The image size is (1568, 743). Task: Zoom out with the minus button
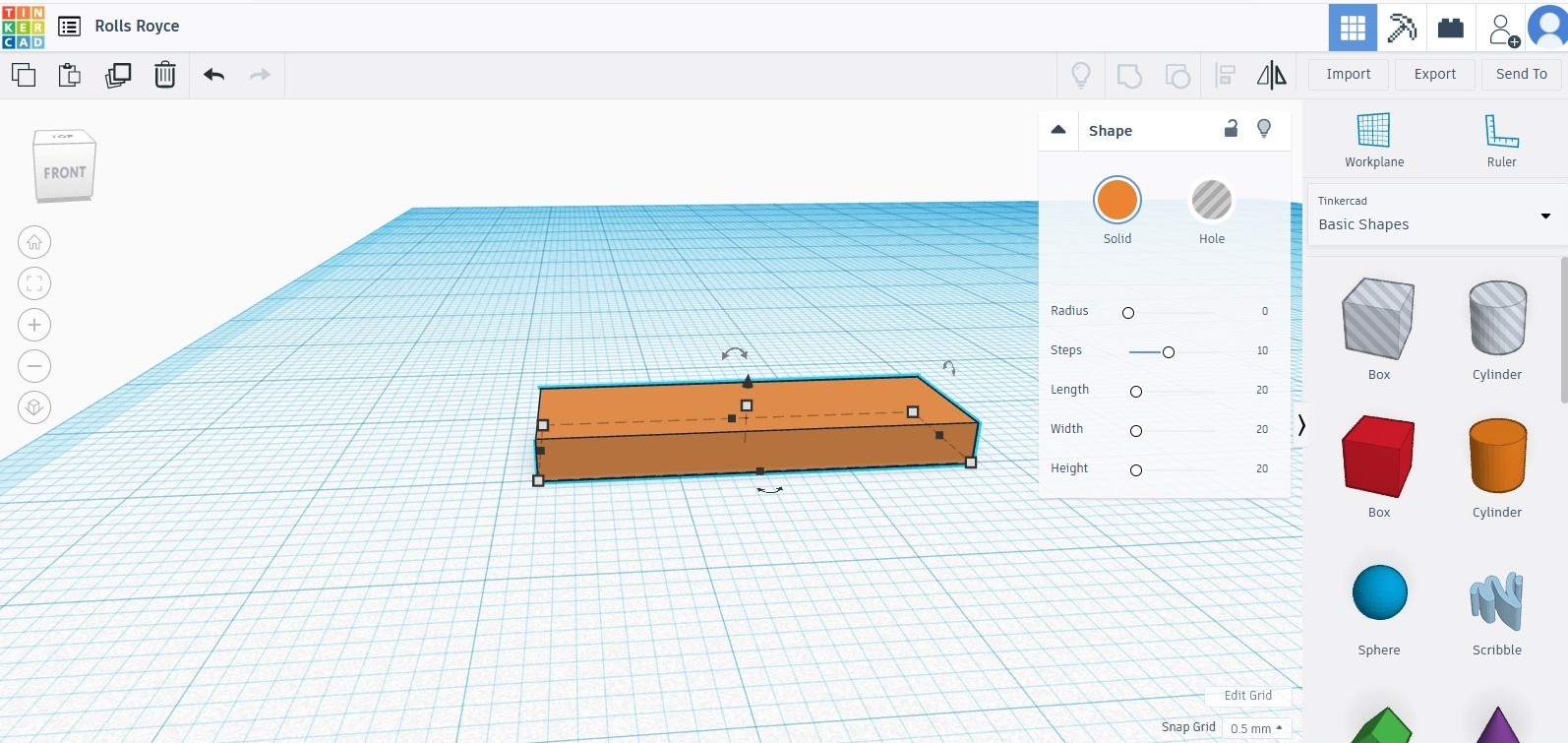34,366
